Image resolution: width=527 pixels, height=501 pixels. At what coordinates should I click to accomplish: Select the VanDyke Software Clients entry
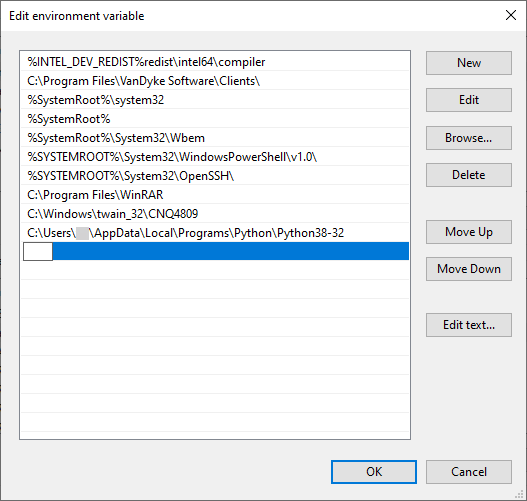(215, 81)
